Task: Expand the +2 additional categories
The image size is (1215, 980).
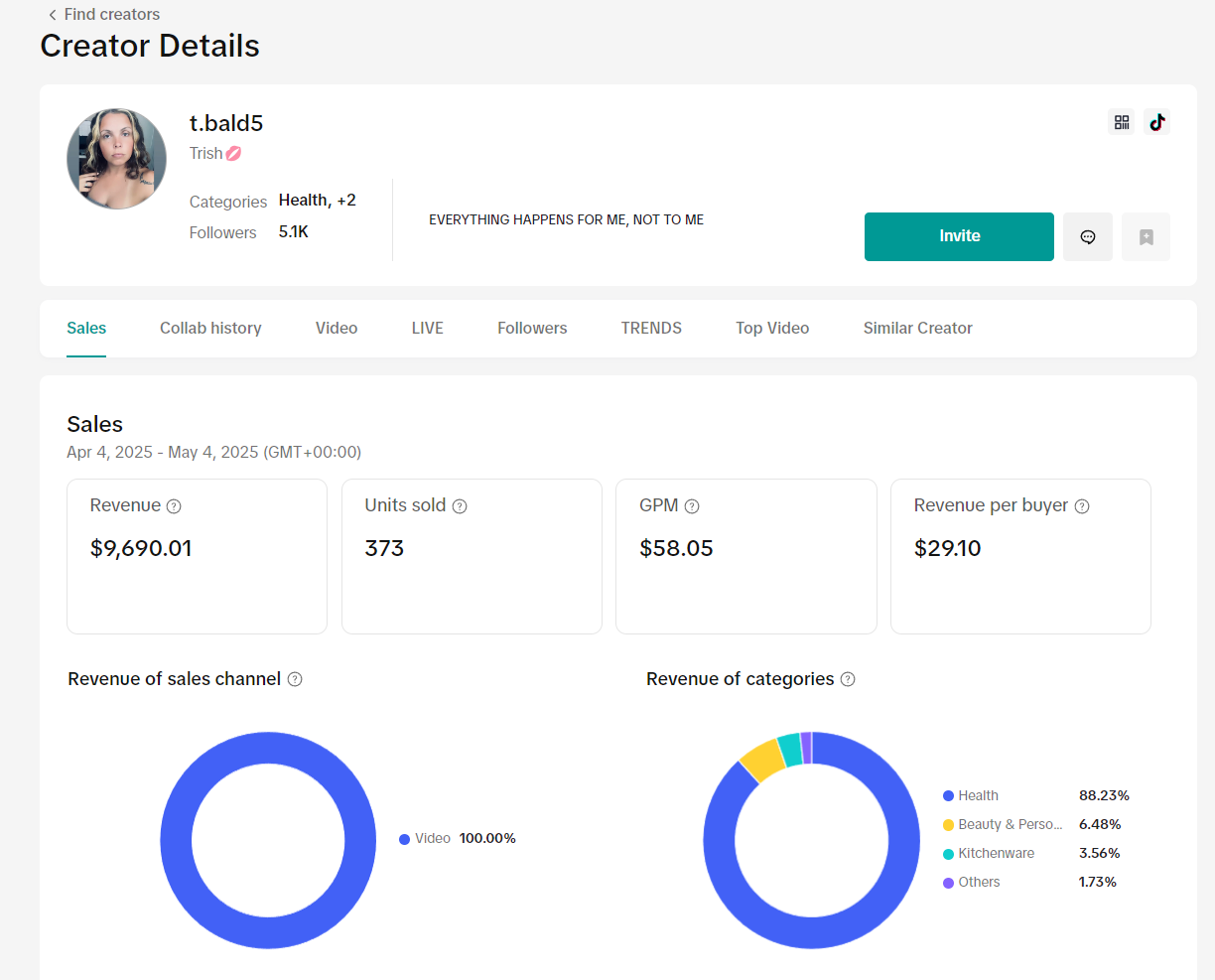Action: click(x=345, y=201)
